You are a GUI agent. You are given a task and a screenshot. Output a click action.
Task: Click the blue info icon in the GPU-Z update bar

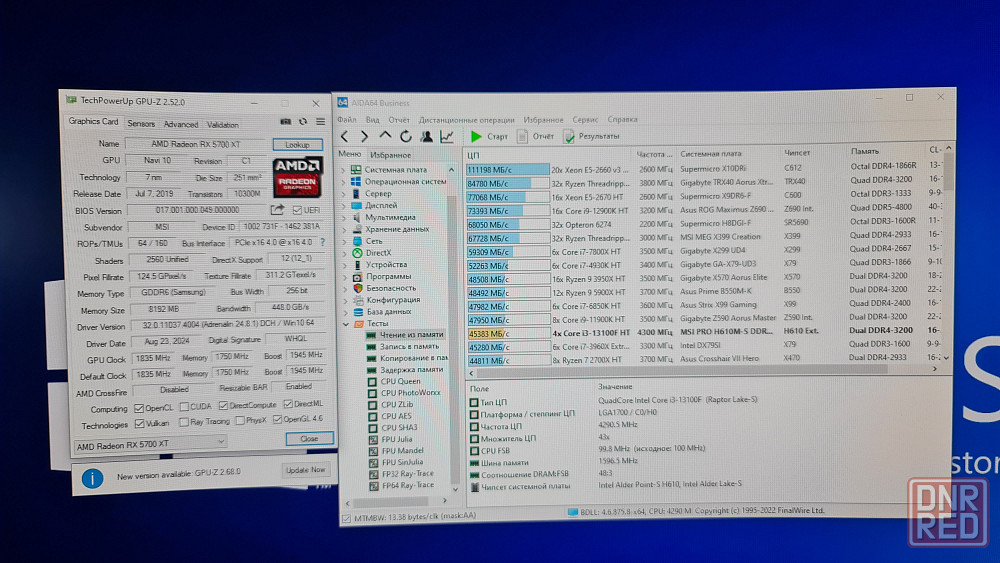click(92, 478)
